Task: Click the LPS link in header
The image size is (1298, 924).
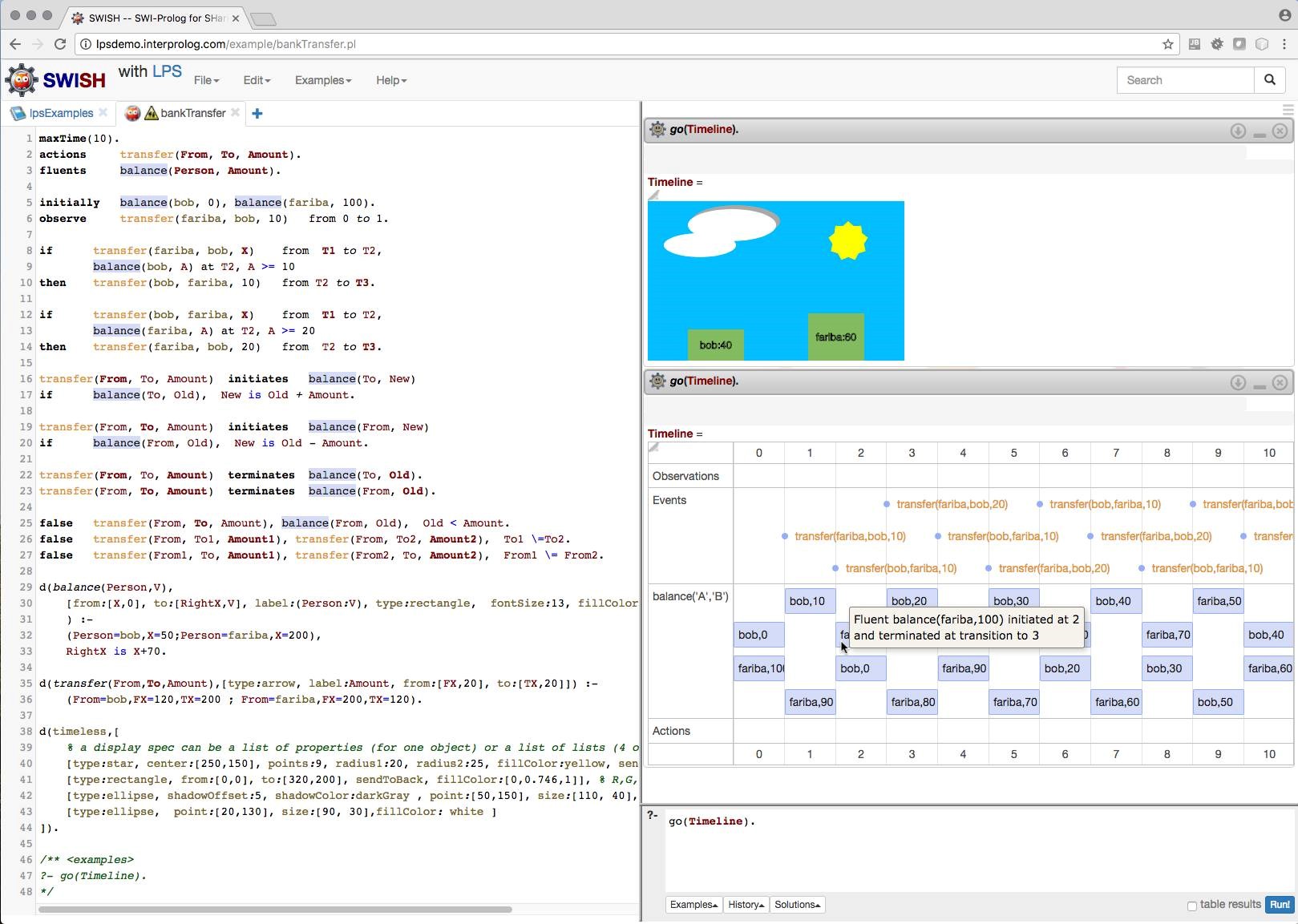Action: 167,71
